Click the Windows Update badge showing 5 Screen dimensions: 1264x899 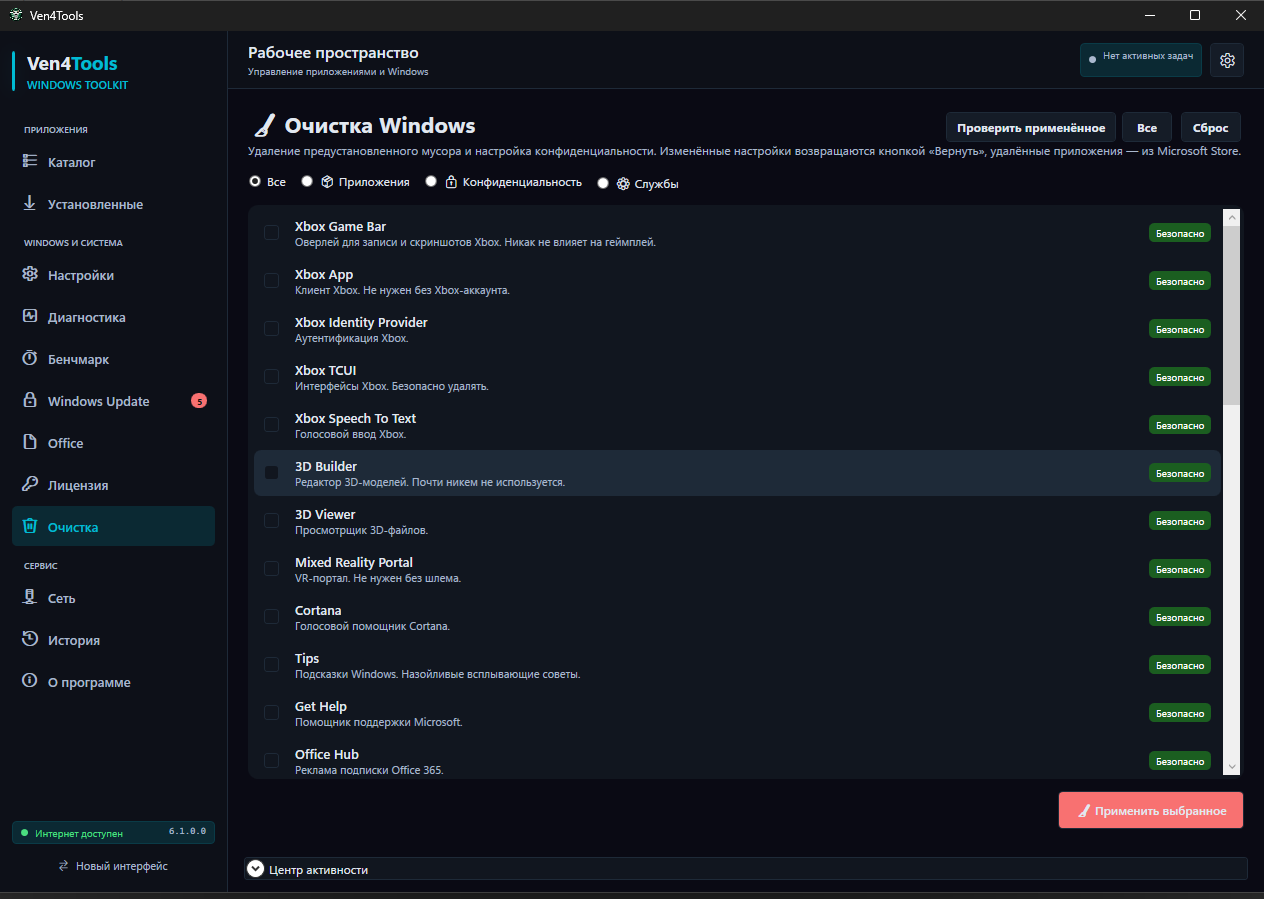[199, 401]
